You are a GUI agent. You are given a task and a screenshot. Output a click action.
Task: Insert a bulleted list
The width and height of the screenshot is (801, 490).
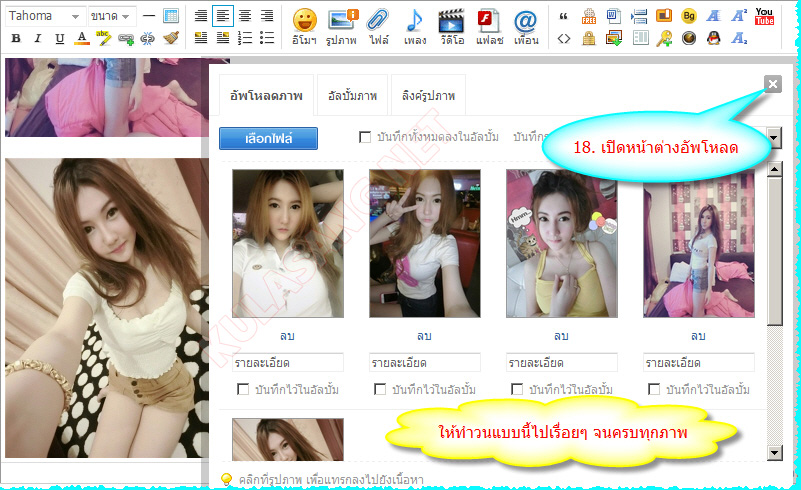point(267,38)
